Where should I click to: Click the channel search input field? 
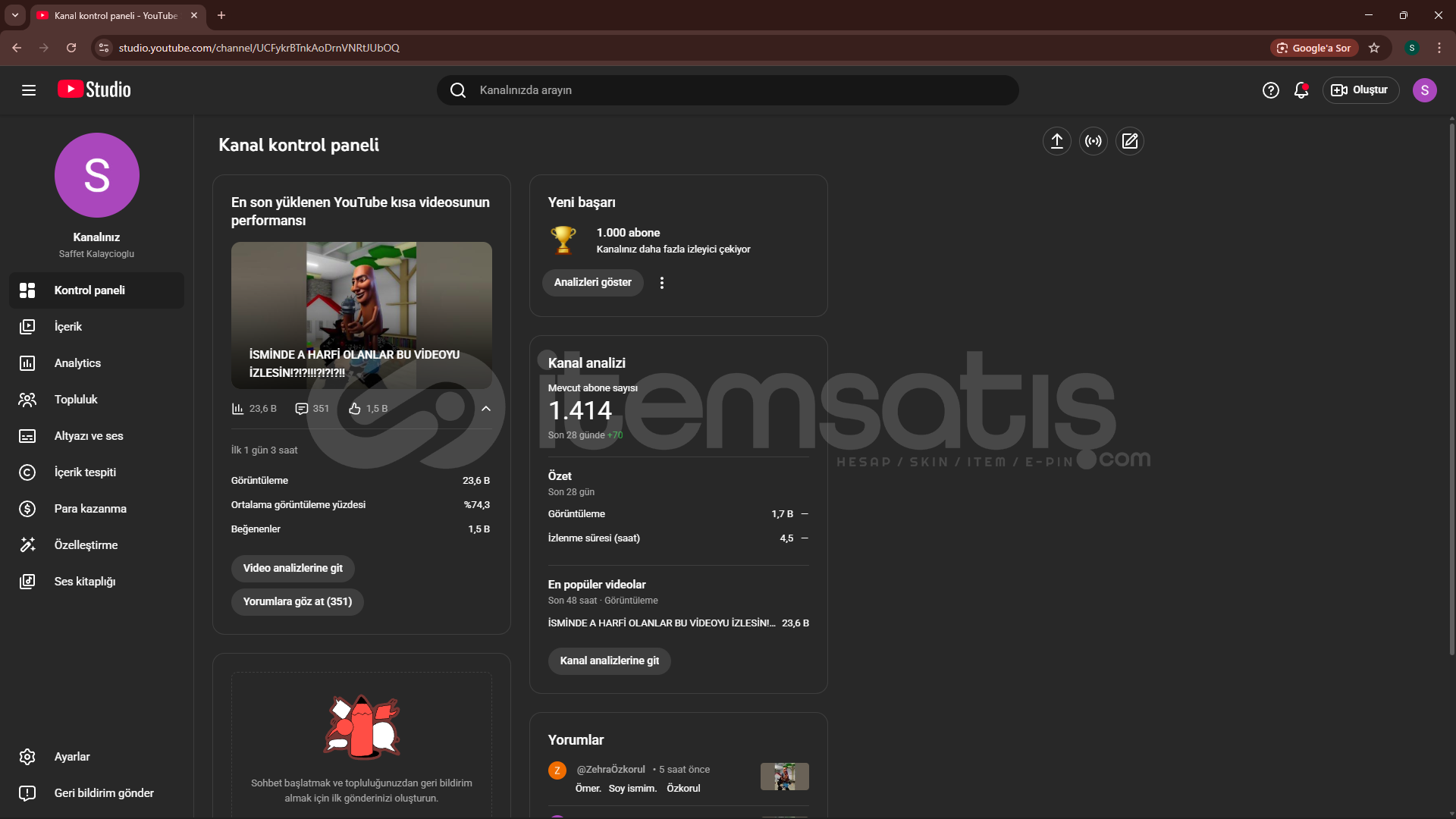pyautogui.click(x=728, y=90)
